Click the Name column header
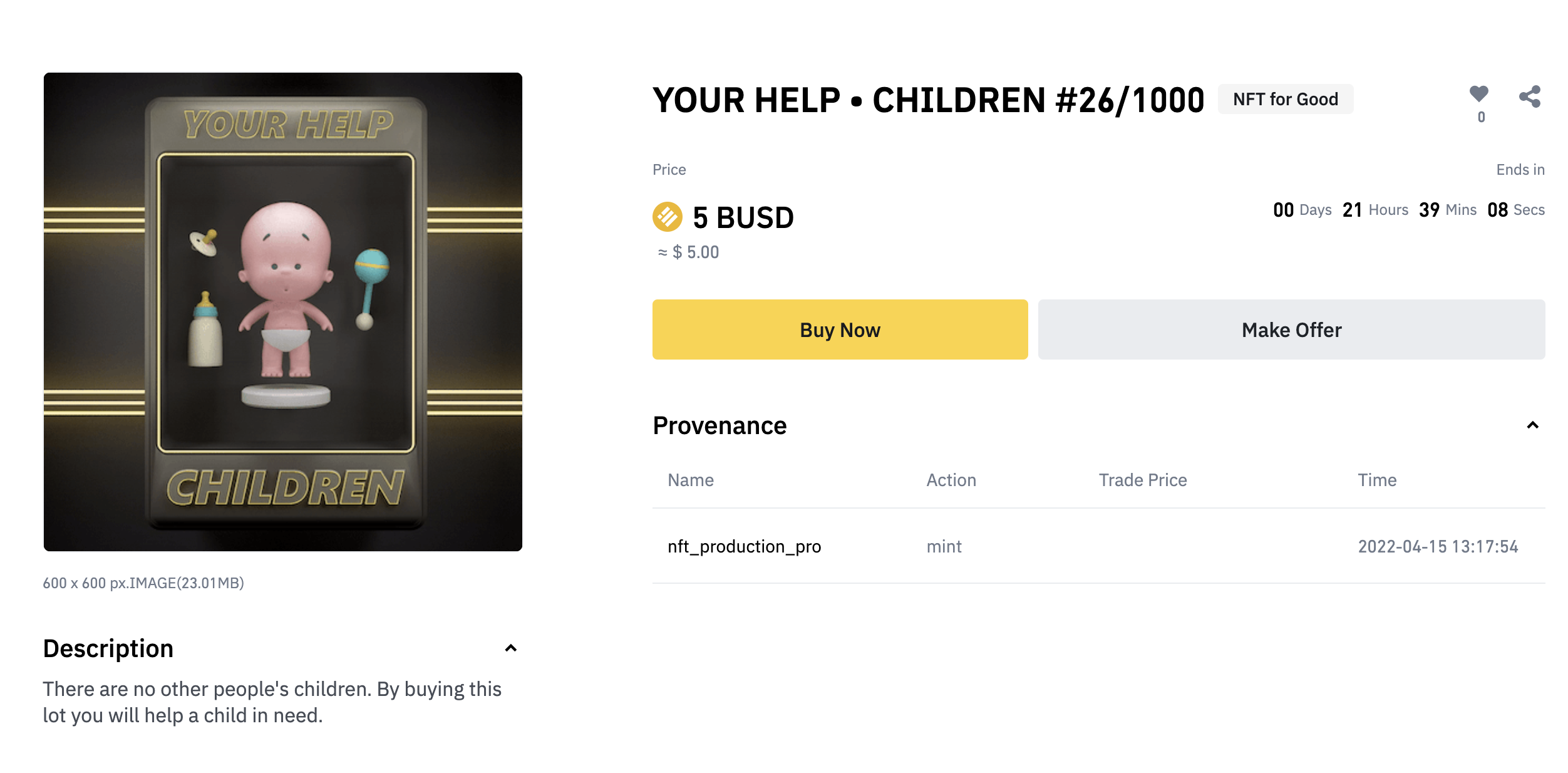This screenshot has width=1568, height=773. point(691,480)
